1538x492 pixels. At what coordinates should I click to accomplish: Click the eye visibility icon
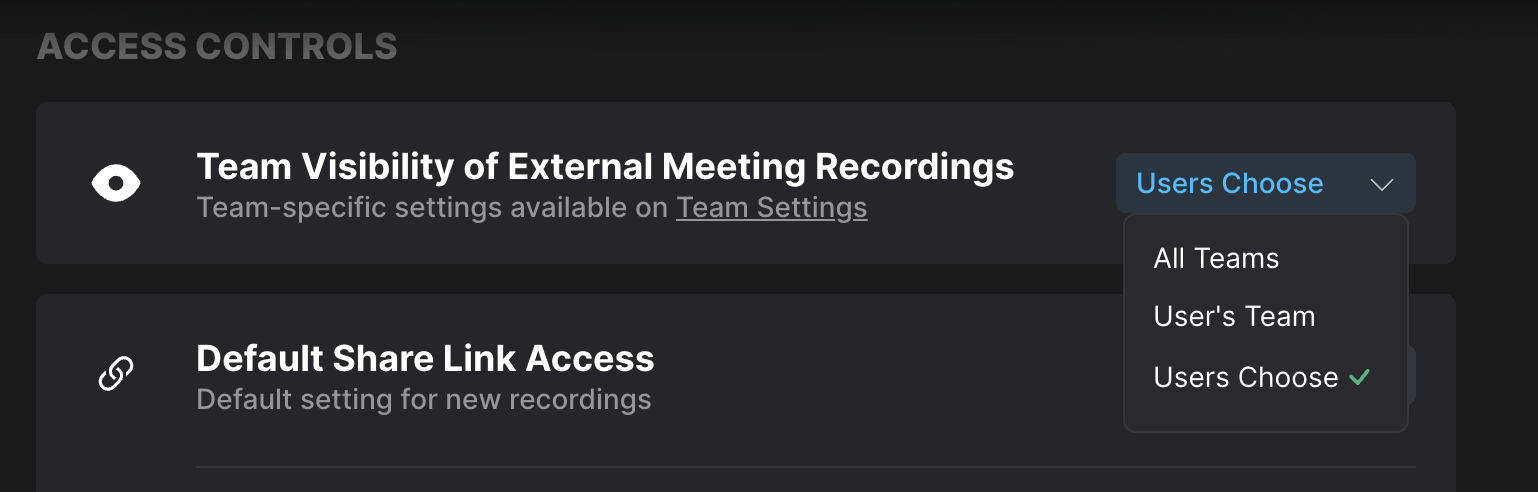[x=116, y=183]
